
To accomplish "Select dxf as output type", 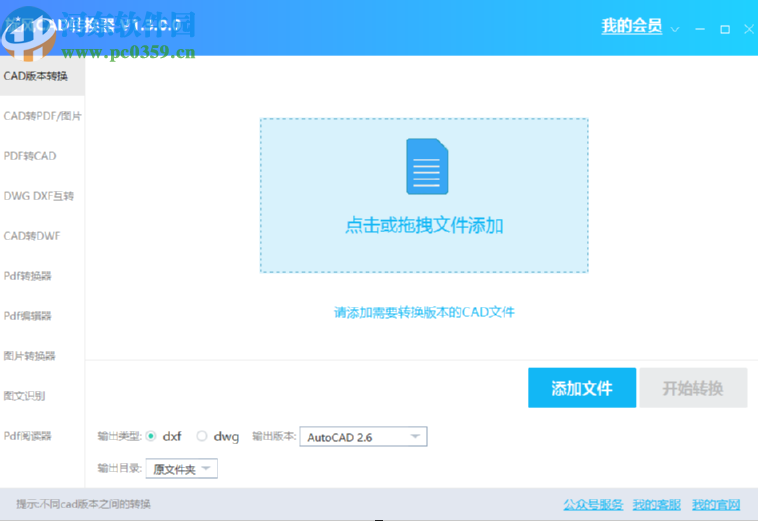I will [x=151, y=436].
